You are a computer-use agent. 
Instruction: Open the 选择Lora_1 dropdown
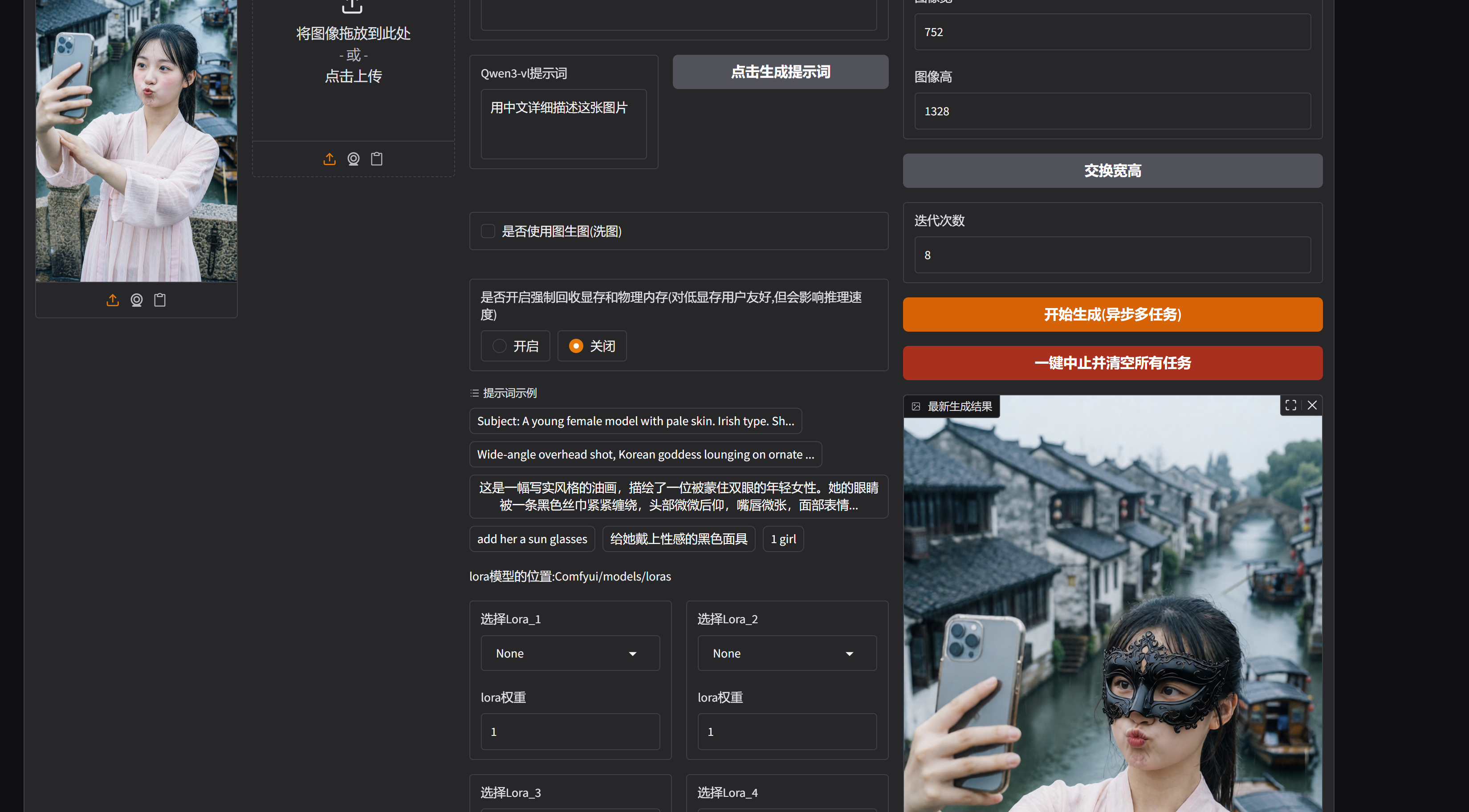(570, 654)
